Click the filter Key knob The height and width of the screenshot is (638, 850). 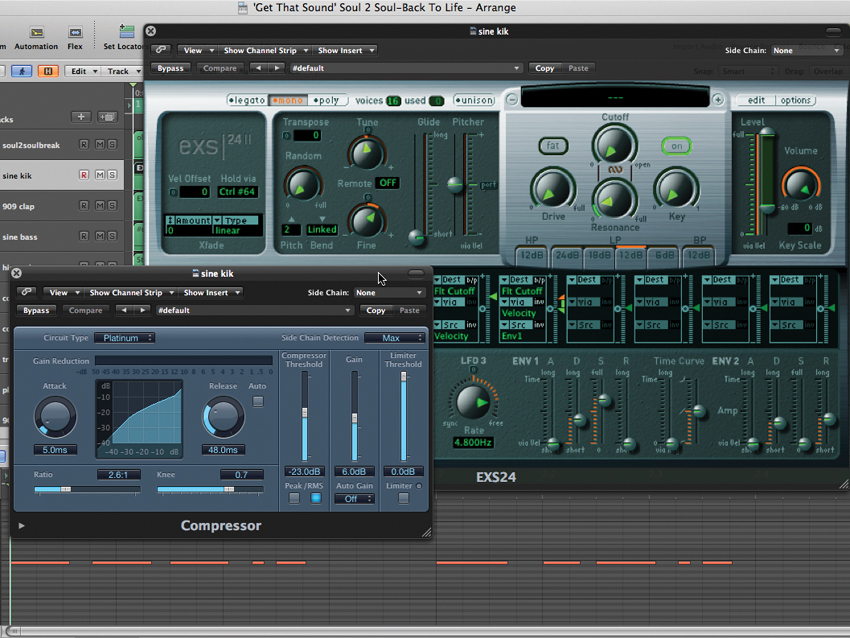tap(677, 189)
